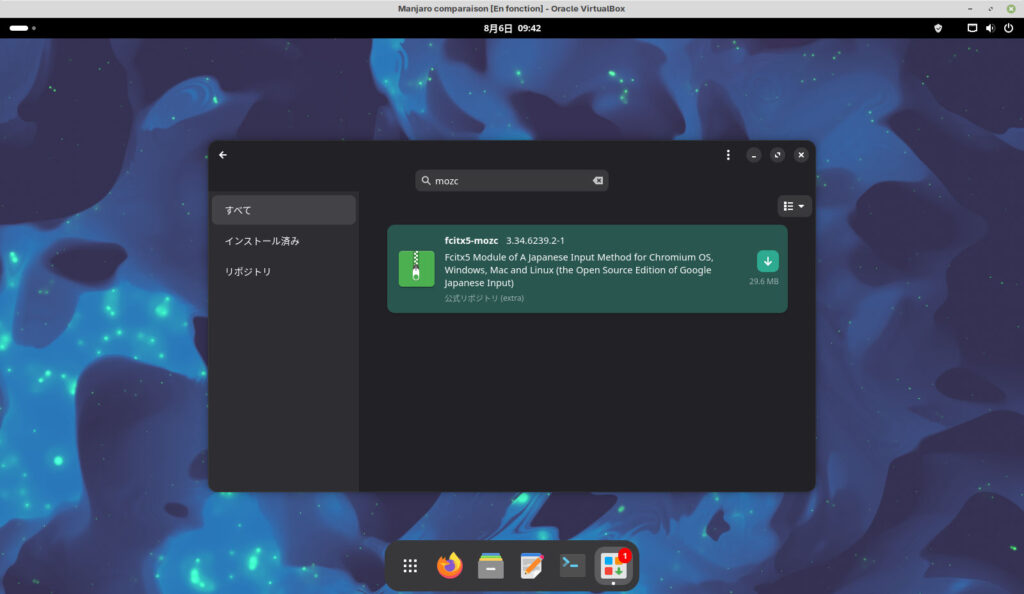Click the Fcitx5 Module package description
This screenshot has height=594, width=1024.
(x=579, y=270)
